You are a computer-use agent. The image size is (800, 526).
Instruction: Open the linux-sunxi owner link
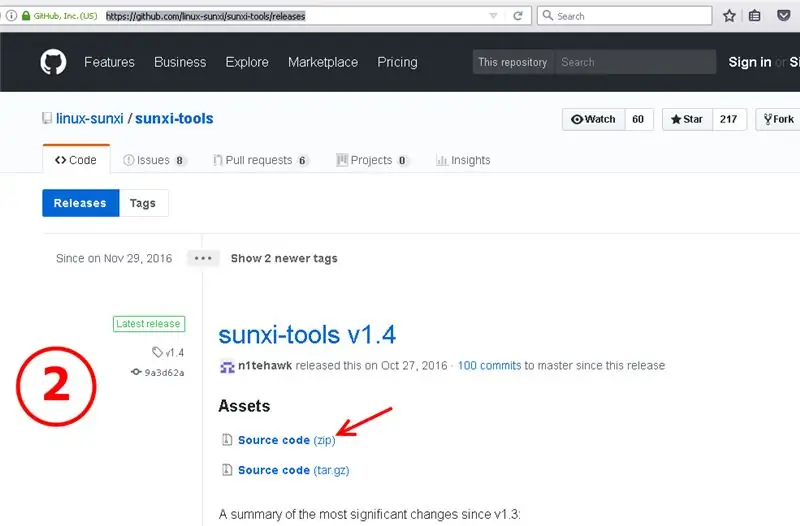[x=90, y=118]
